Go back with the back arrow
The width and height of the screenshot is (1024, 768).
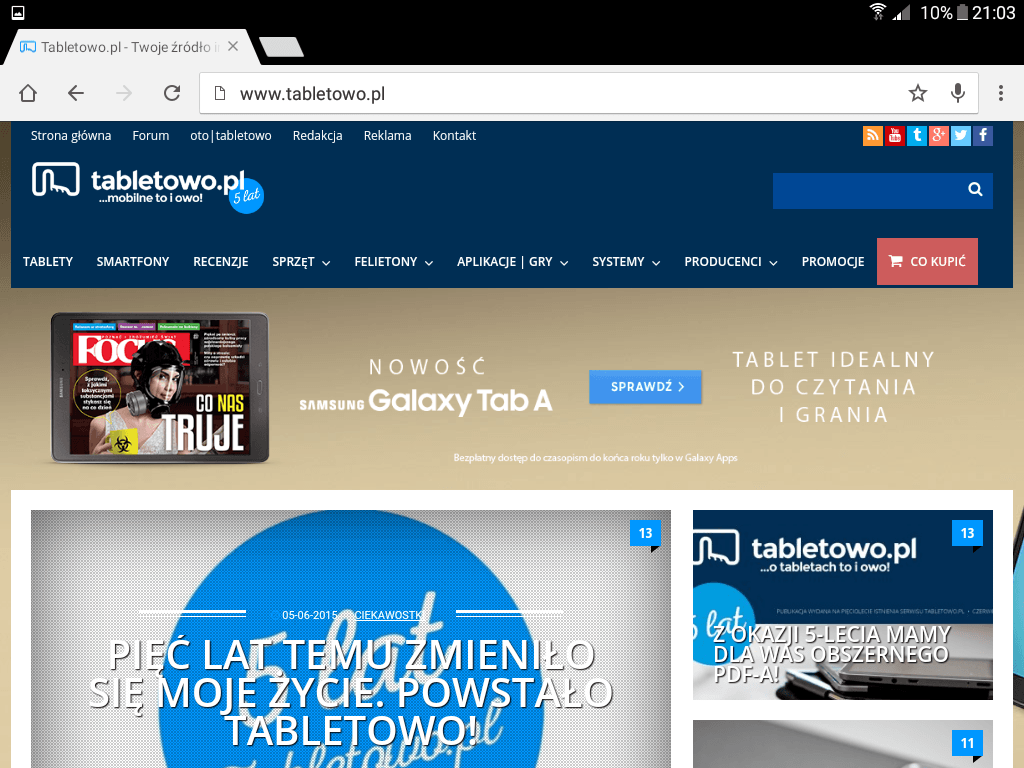coord(76,93)
